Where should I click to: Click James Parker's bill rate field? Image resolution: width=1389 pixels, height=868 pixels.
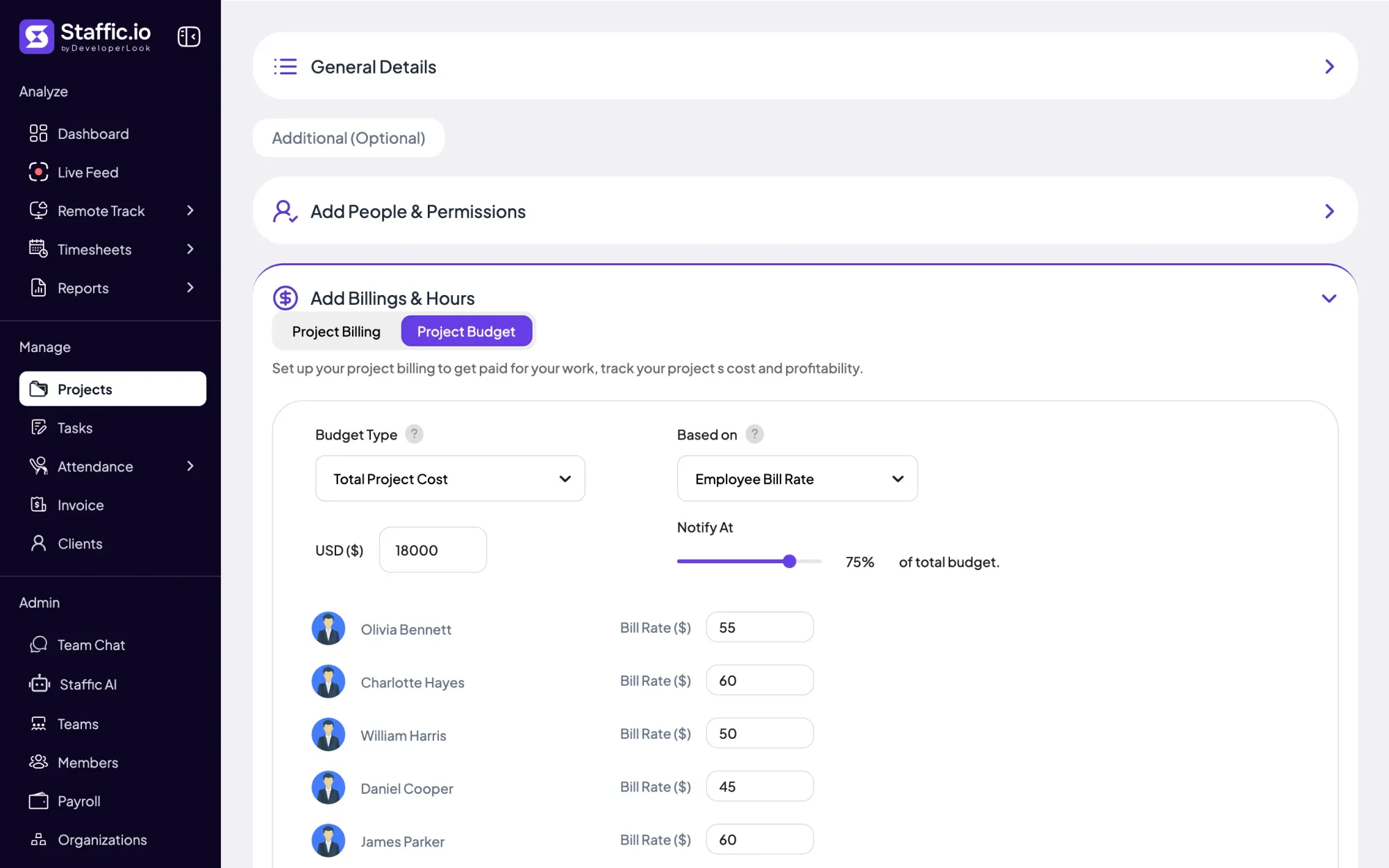760,840
